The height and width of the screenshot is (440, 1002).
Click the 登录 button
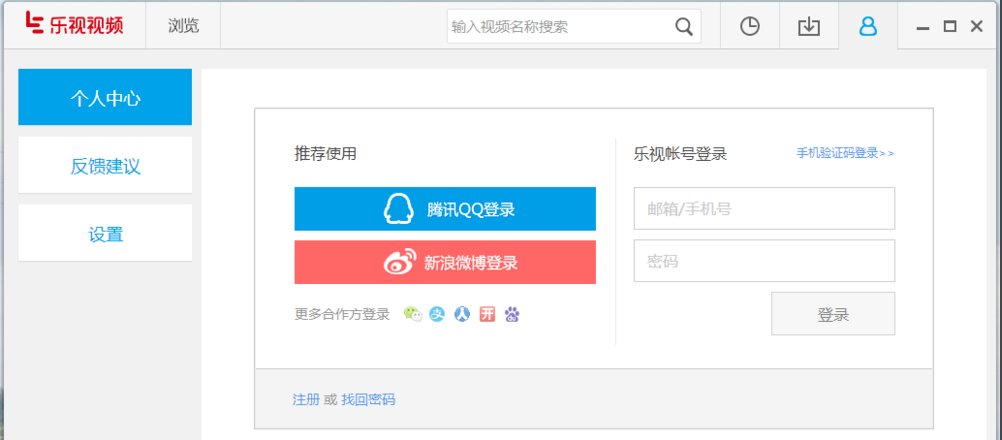(833, 314)
